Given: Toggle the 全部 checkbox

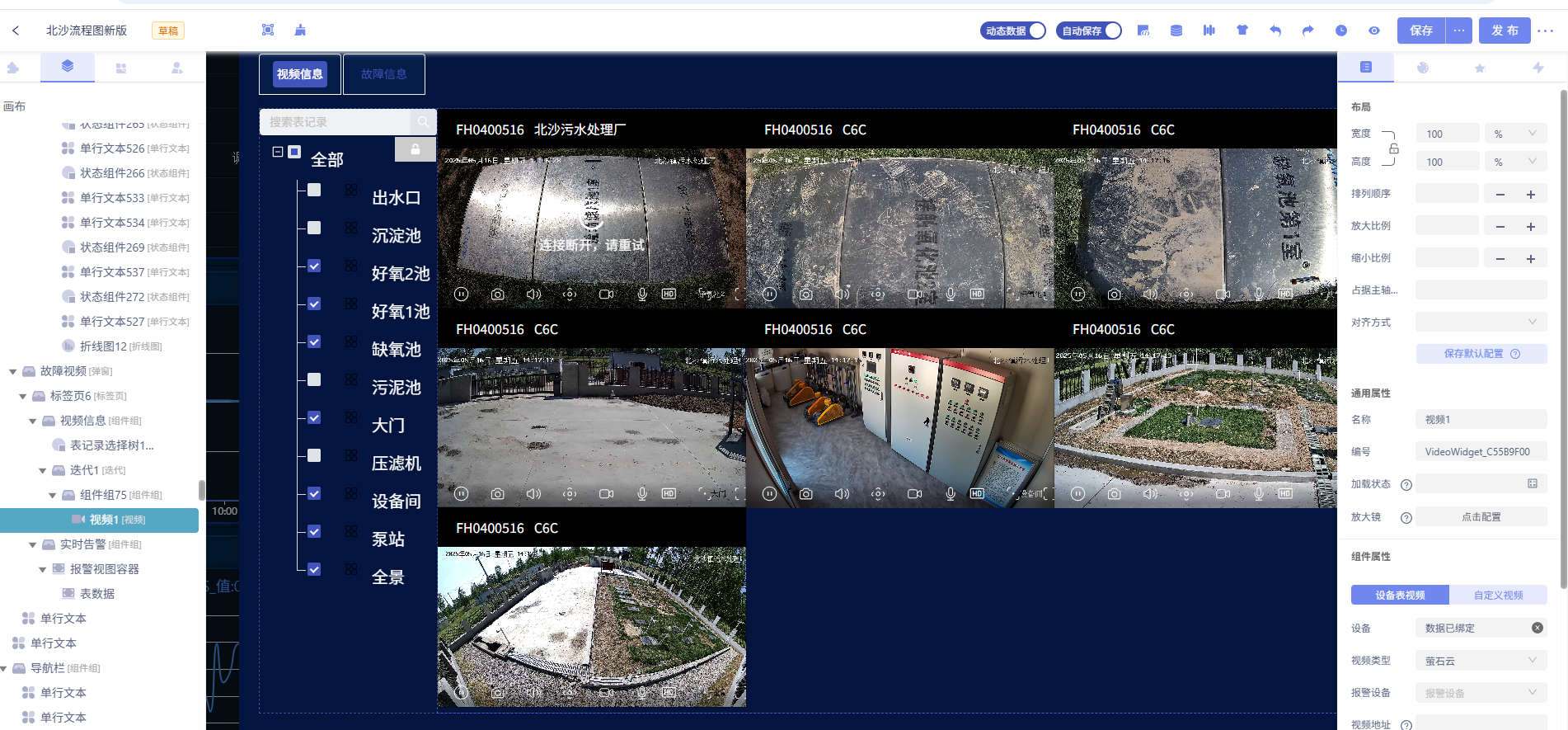Looking at the screenshot, I should point(294,152).
